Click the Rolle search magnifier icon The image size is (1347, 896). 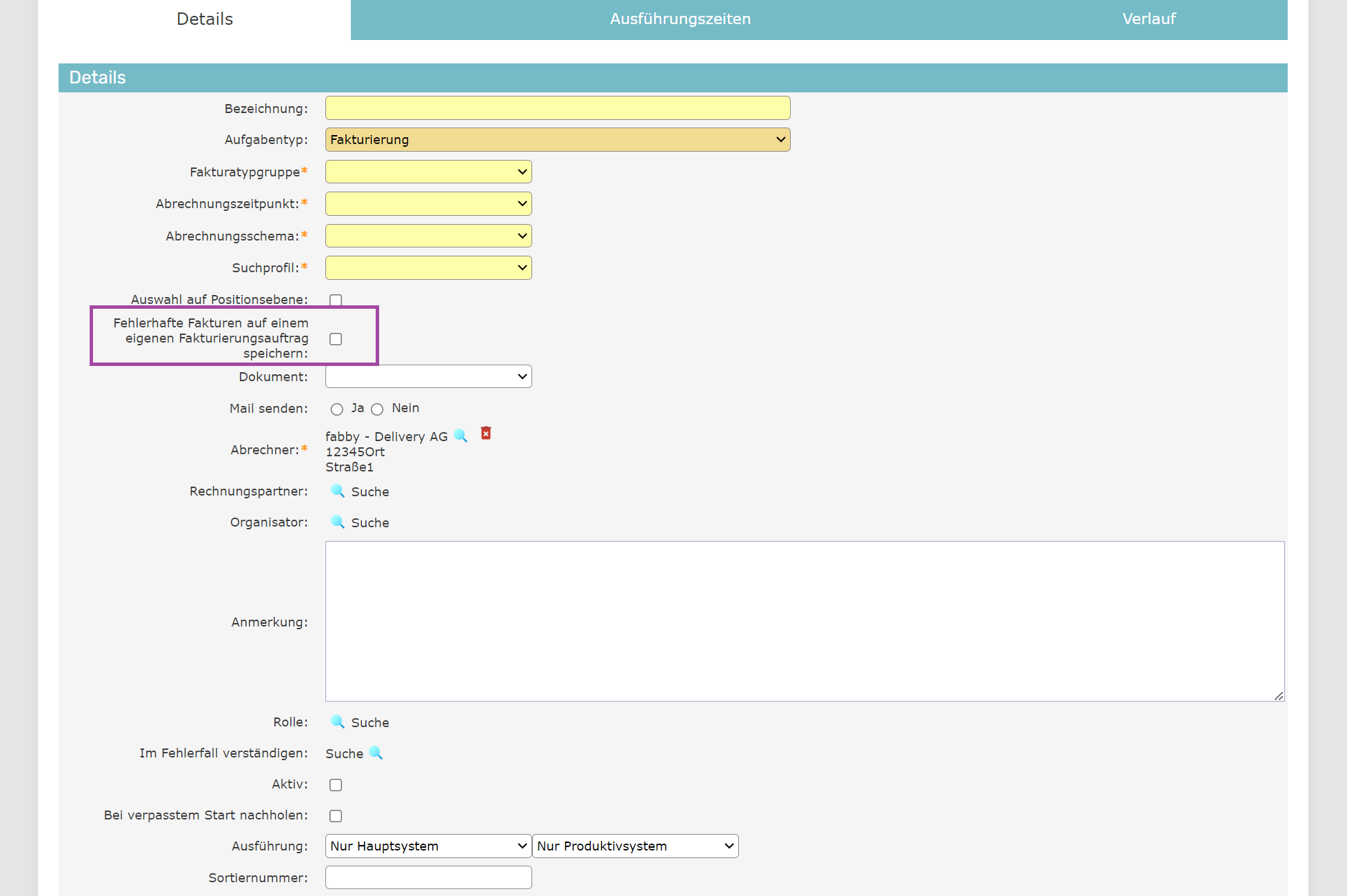click(x=337, y=722)
